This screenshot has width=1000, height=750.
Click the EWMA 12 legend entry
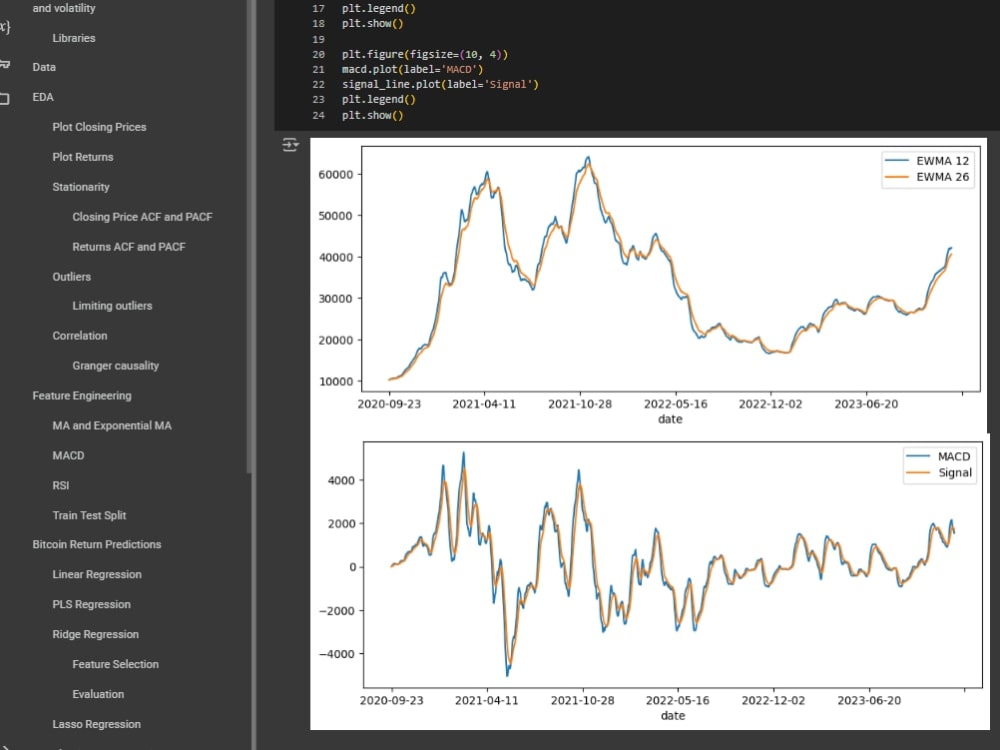tap(927, 161)
